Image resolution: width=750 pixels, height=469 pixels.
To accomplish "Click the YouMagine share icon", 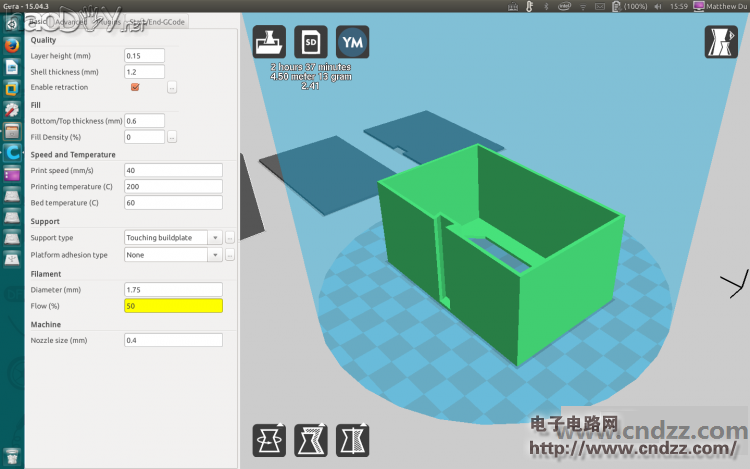I will coord(351,42).
